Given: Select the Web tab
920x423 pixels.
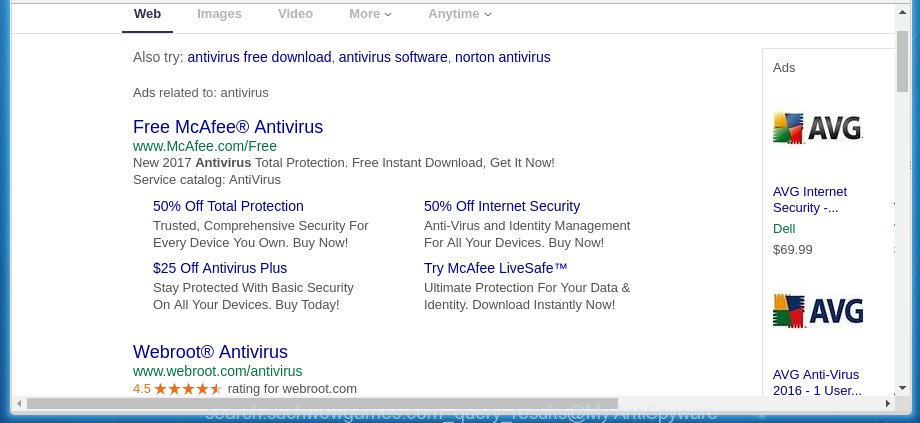Looking at the screenshot, I should [147, 13].
